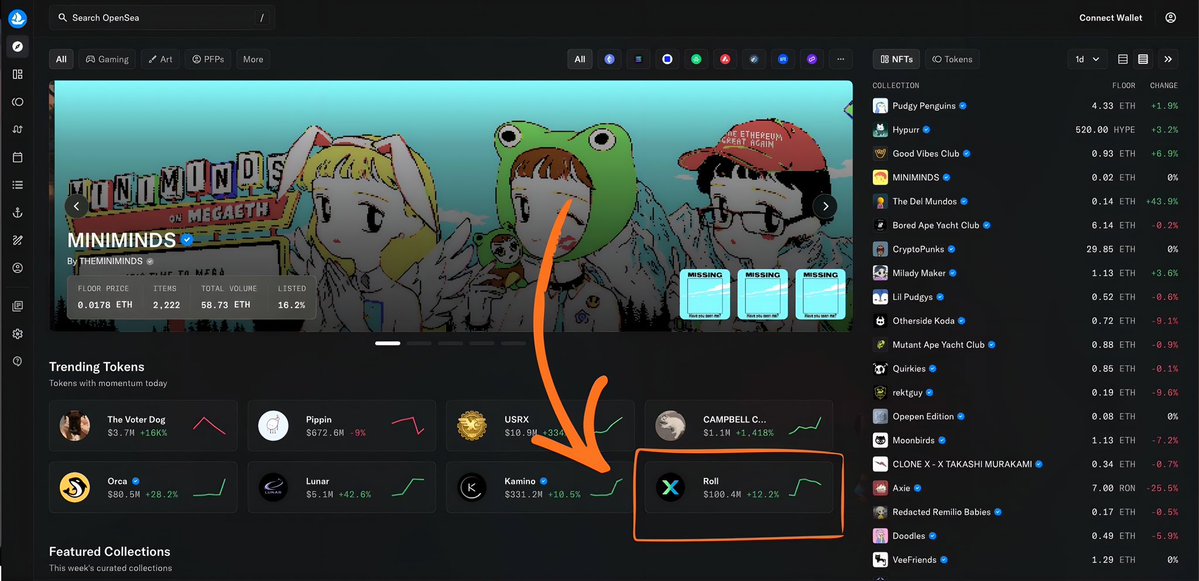Click the Search OpenSea field
Screen dimensions: 1199x581
[x=162, y=18]
